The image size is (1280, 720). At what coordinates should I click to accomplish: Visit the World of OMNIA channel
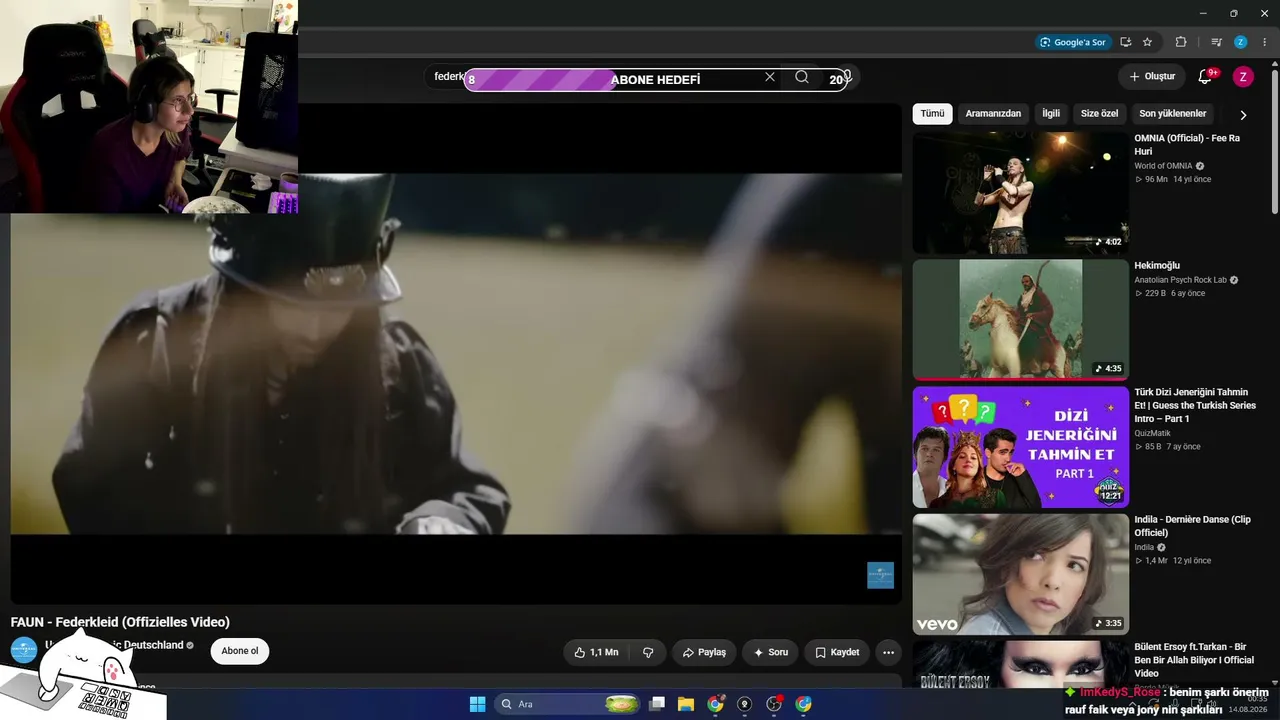(1163, 166)
